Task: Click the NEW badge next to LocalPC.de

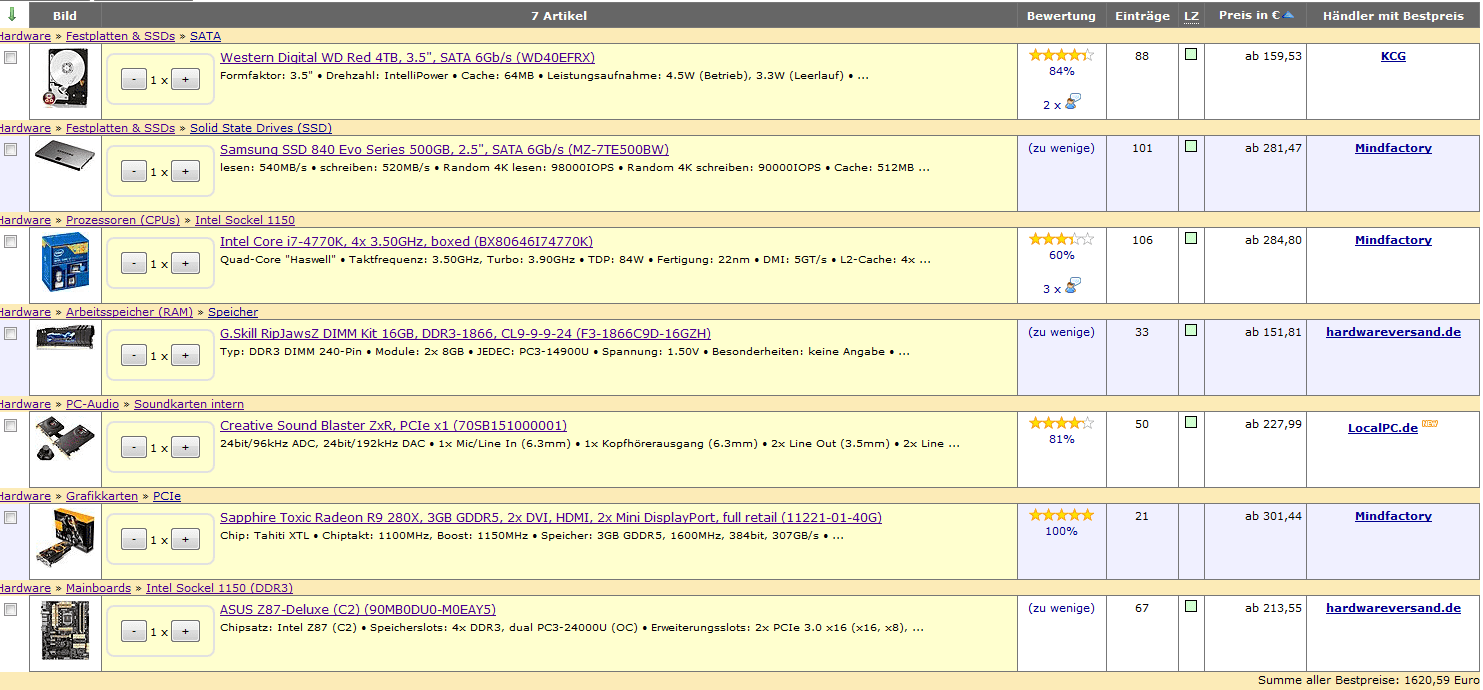Action: (x=1430, y=424)
